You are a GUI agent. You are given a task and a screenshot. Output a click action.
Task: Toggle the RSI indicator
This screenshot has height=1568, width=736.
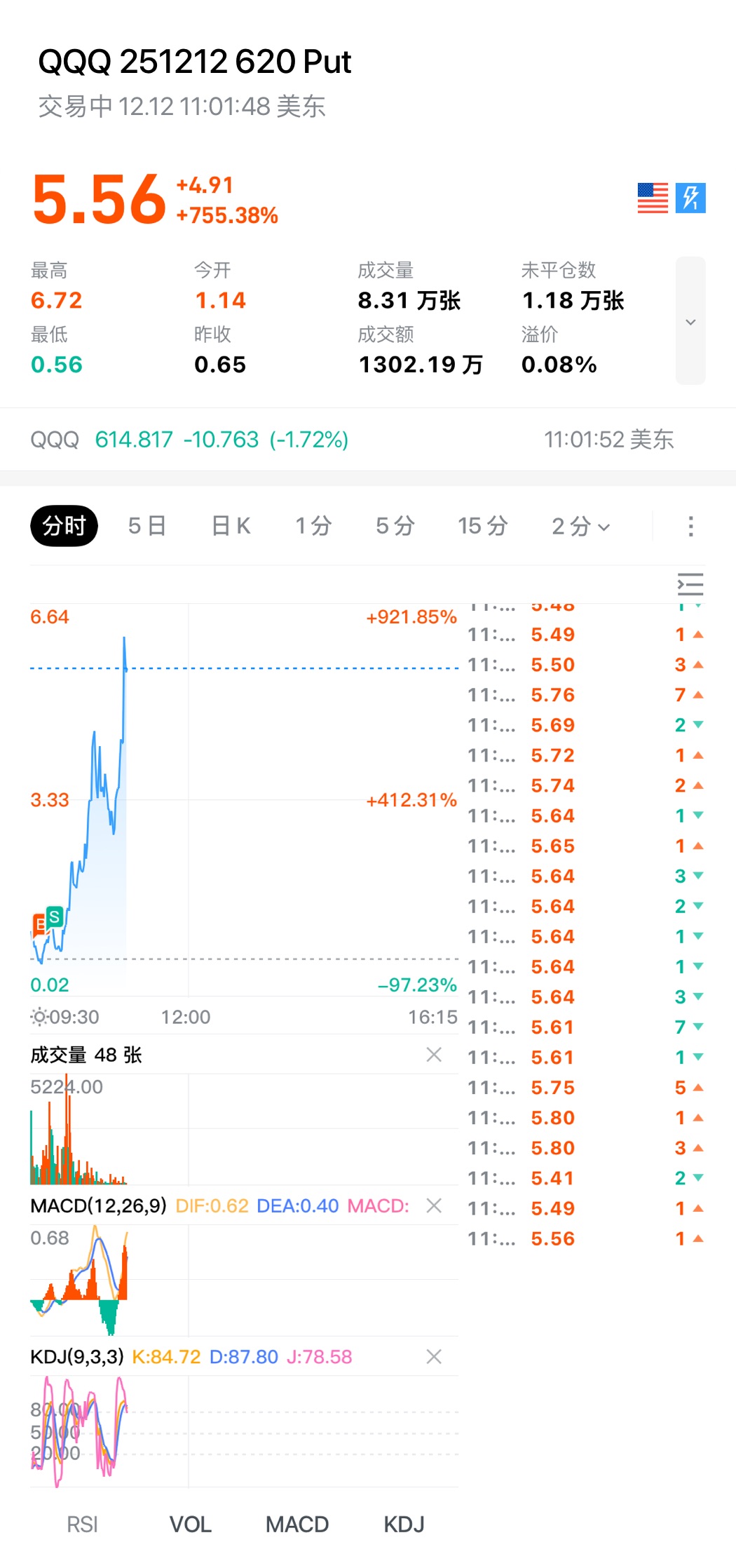[82, 1525]
